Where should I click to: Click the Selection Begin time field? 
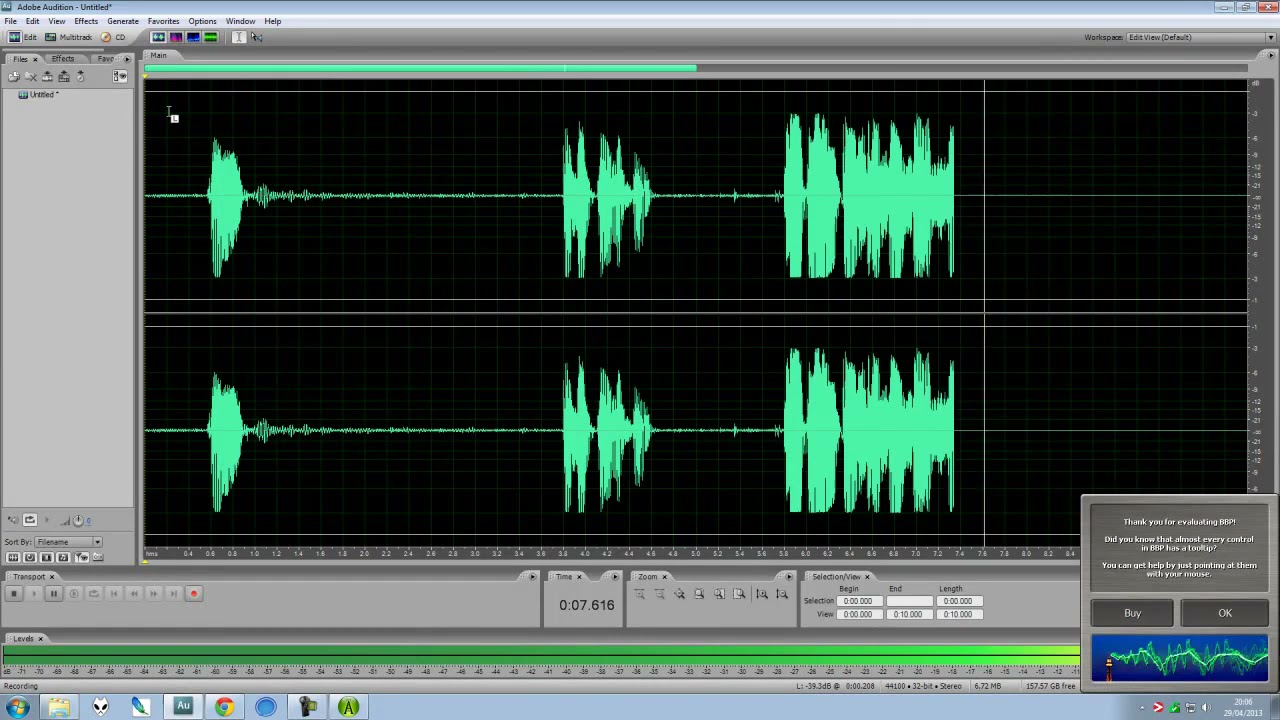coord(858,601)
